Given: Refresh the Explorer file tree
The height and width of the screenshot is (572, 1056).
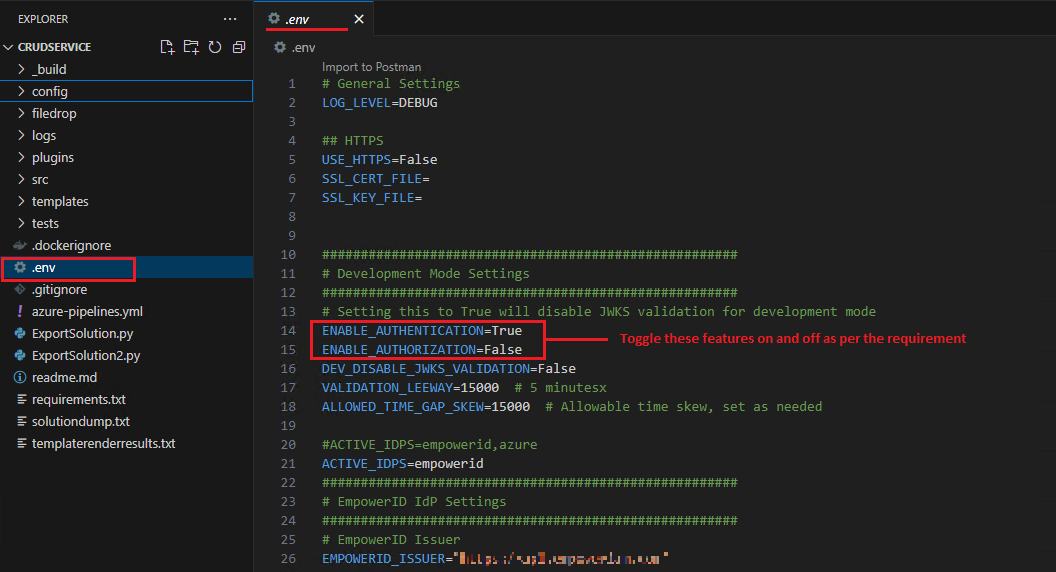Looking at the screenshot, I should (x=215, y=47).
